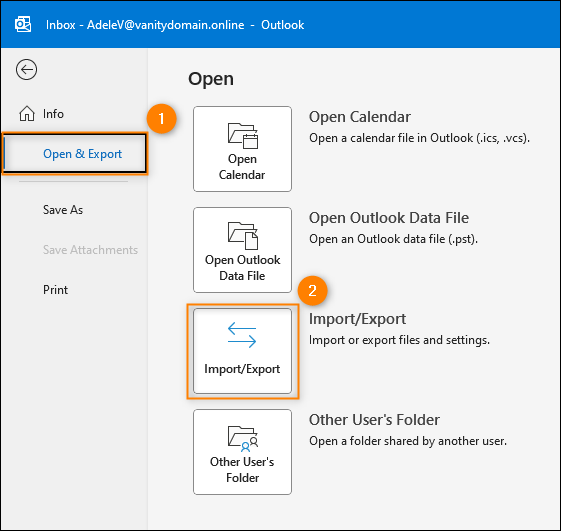Click the Info home icon
Image resolution: width=561 pixels, height=531 pixels.
(27, 114)
